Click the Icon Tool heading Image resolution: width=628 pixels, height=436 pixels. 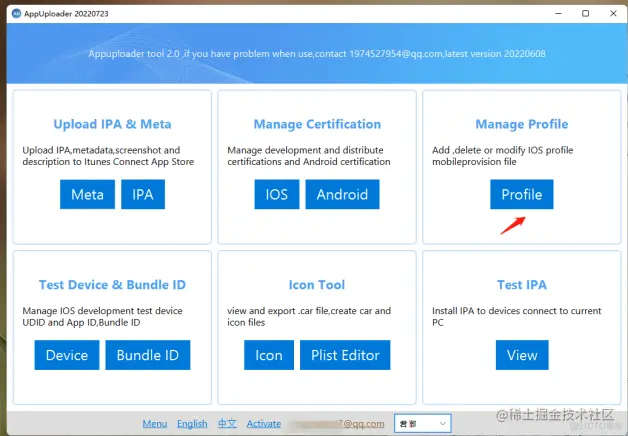(x=317, y=285)
